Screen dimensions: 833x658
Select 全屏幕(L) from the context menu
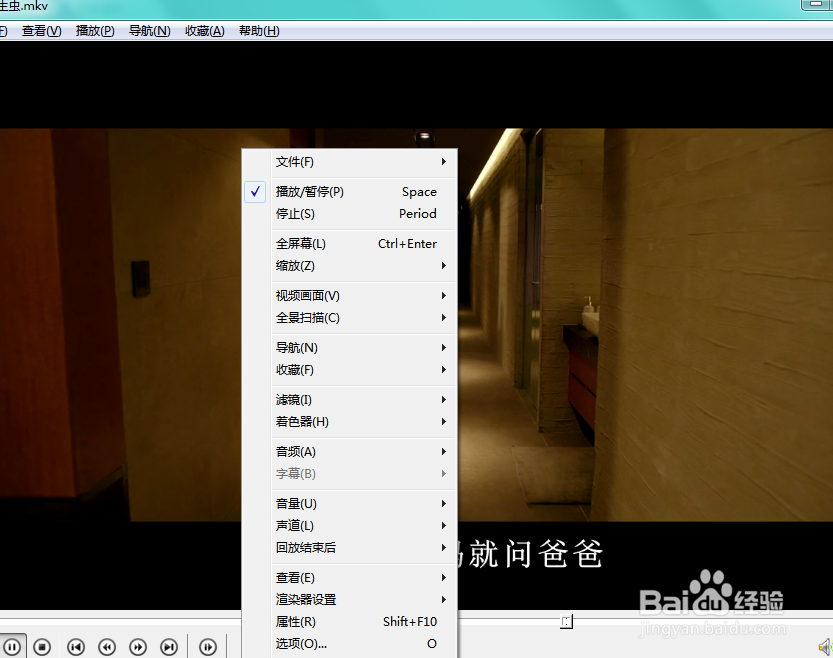click(351, 244)
